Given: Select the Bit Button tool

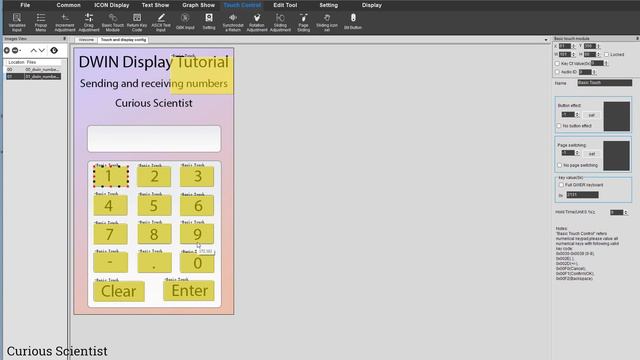Looking at the screenshot, I should coord(353,21).
